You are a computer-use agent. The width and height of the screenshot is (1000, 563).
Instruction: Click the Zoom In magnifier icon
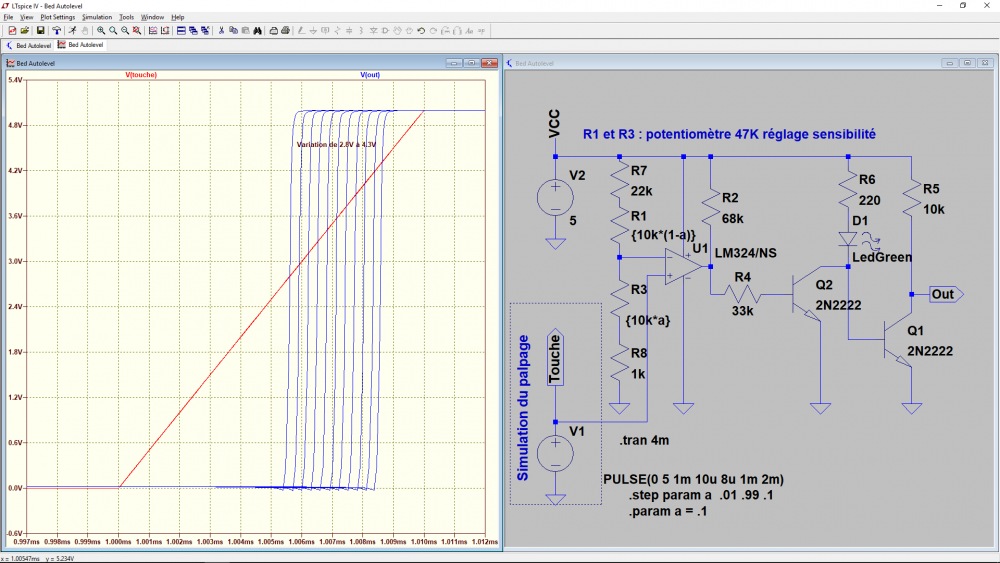click(101, 31)
